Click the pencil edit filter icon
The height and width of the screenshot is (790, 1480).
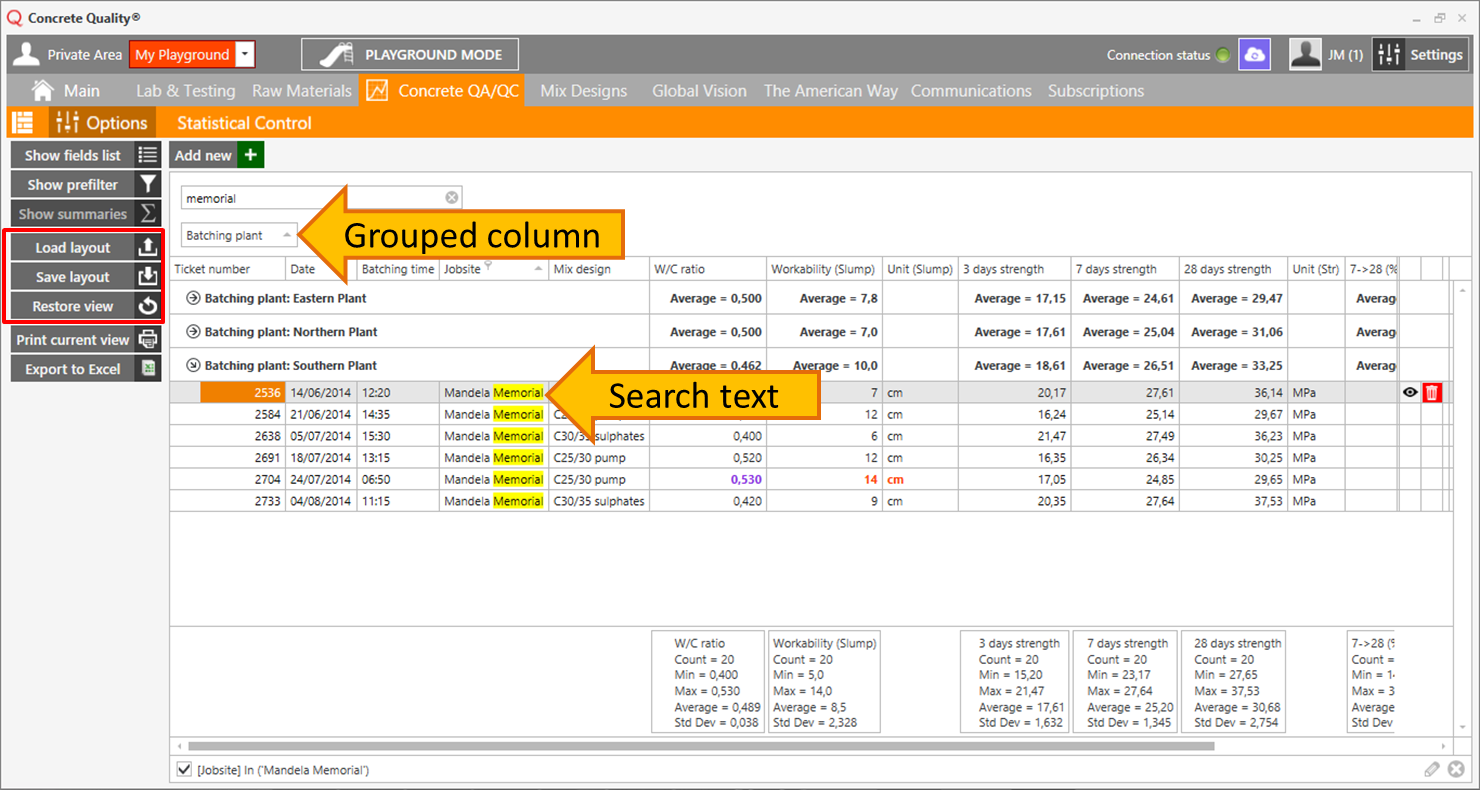pyautogui.click(x=1432, y=769)
